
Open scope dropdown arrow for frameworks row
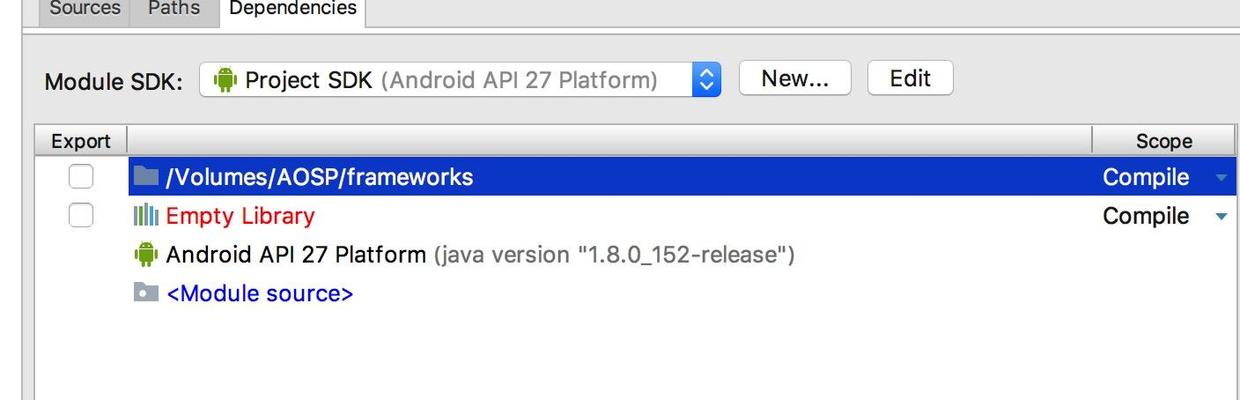pos(1221,178)
